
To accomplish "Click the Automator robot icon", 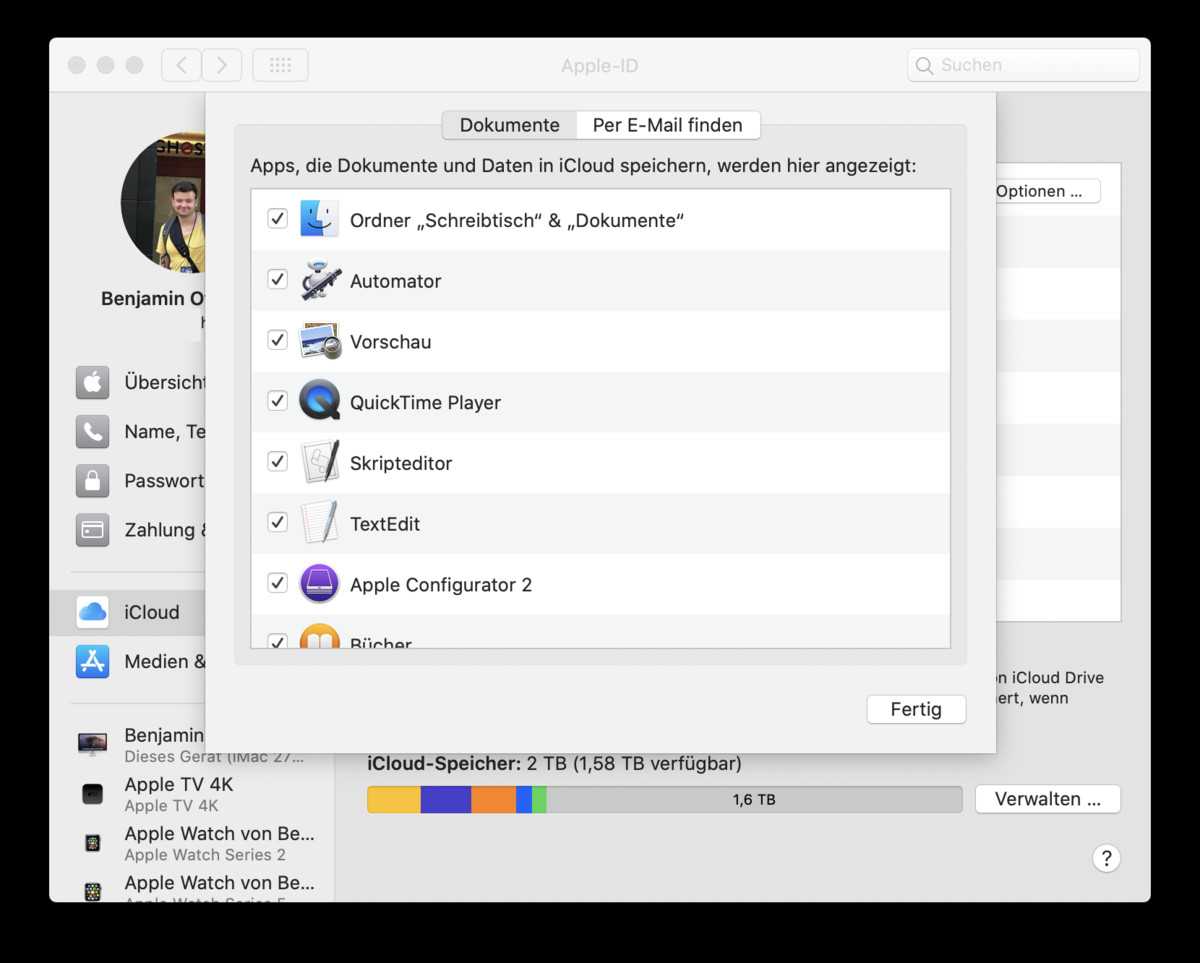I will (320, 280).
